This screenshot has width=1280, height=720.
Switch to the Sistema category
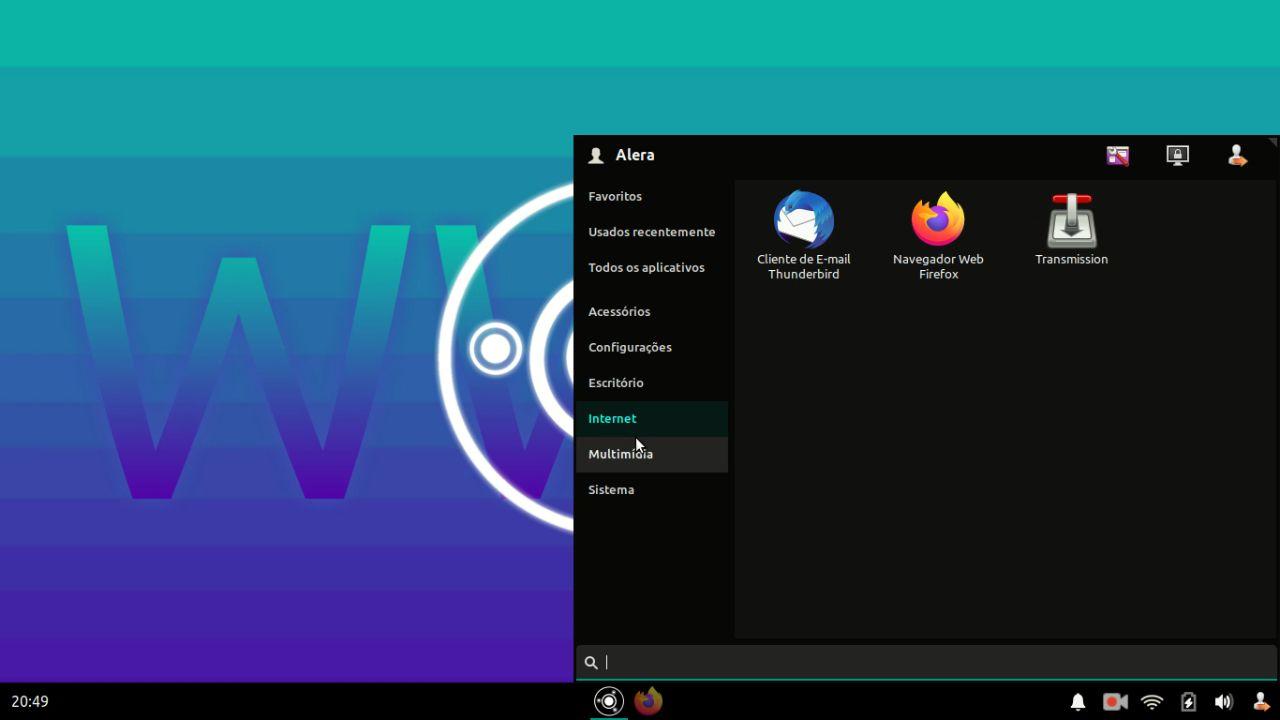(611, 489)
